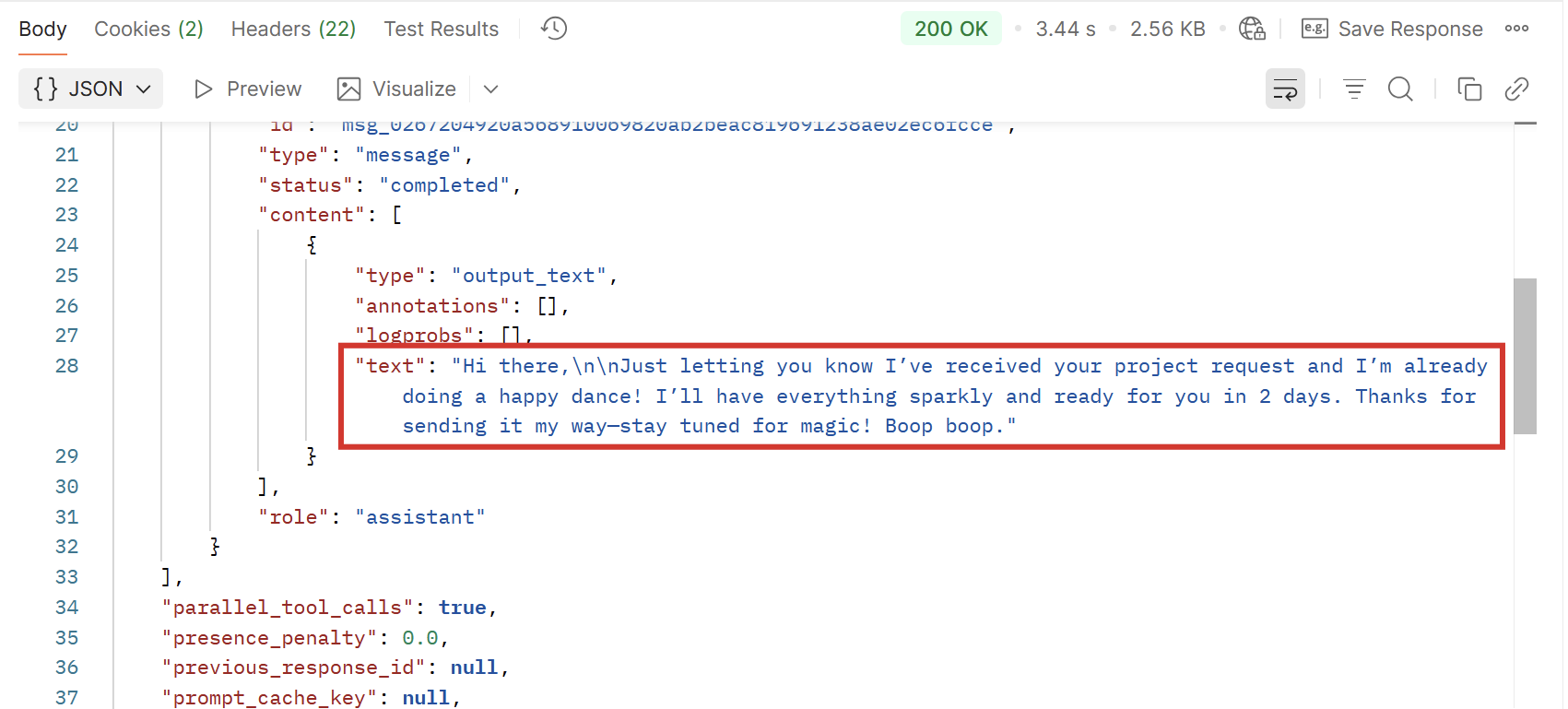Click the Visualize image icon

click(x=348, y=89)
